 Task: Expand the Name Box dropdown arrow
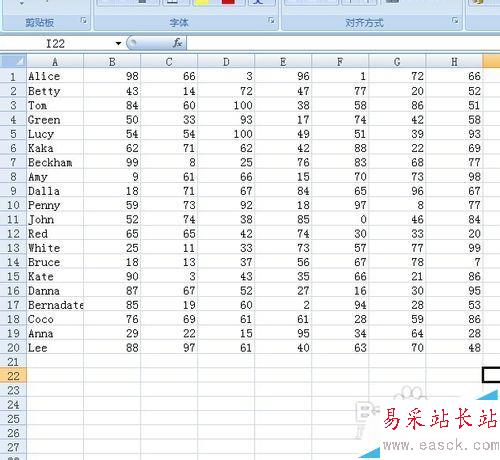click(118, 43)
